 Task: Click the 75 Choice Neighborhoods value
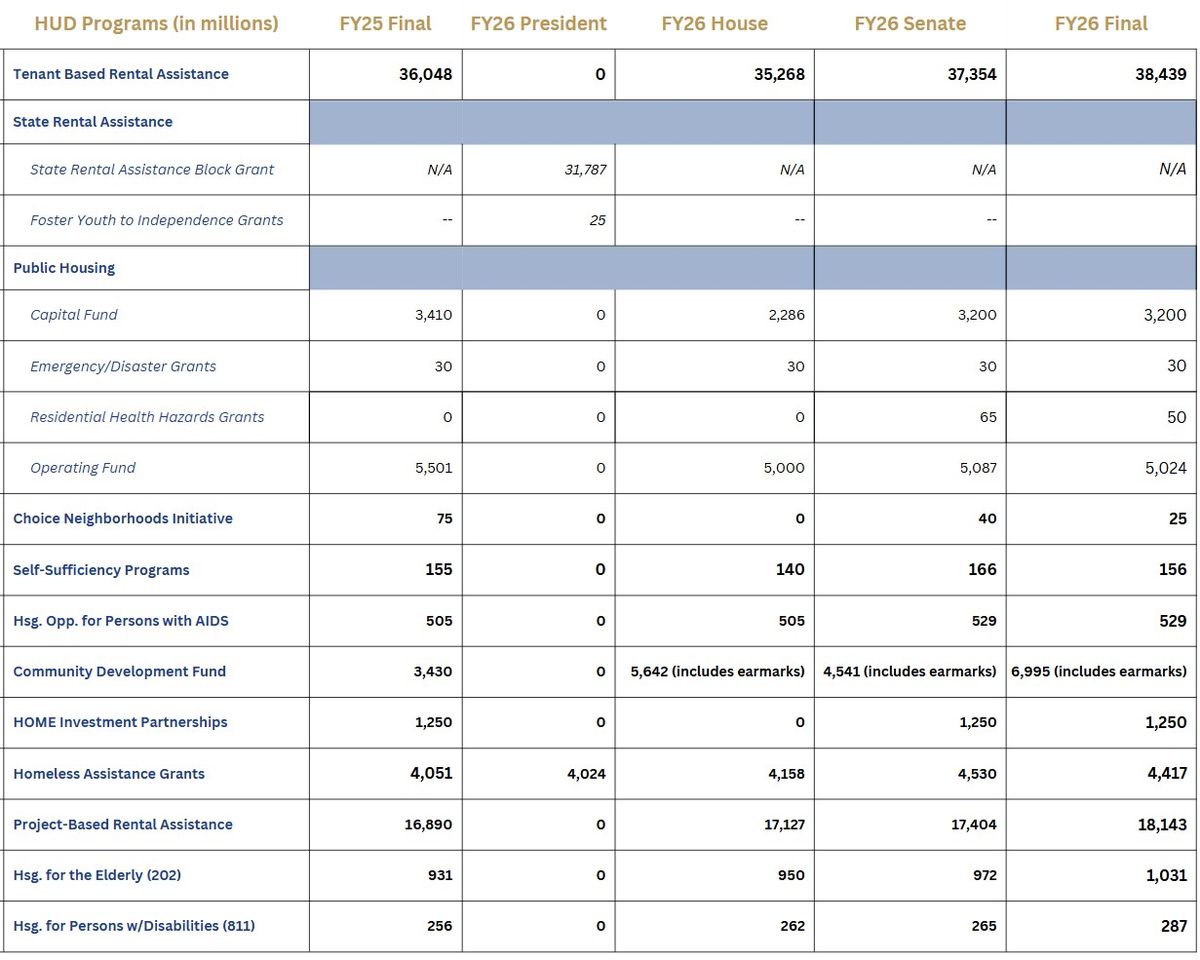coord(444,519)
